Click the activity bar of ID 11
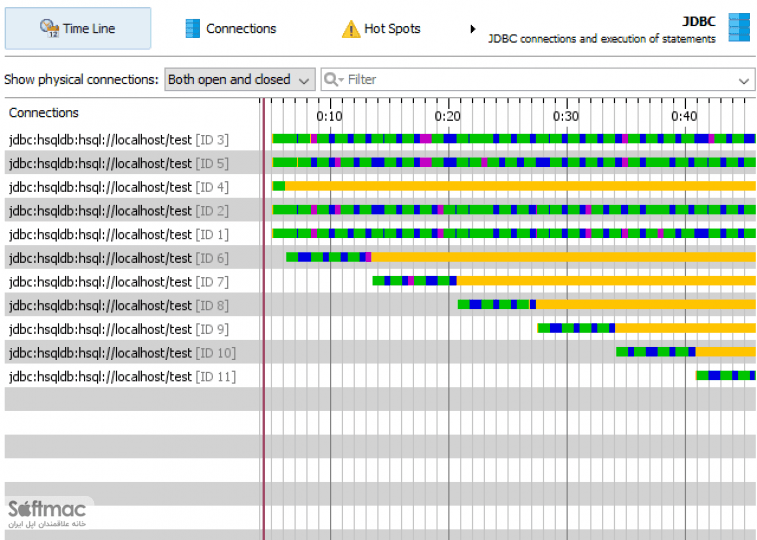 tap(725, 375)
